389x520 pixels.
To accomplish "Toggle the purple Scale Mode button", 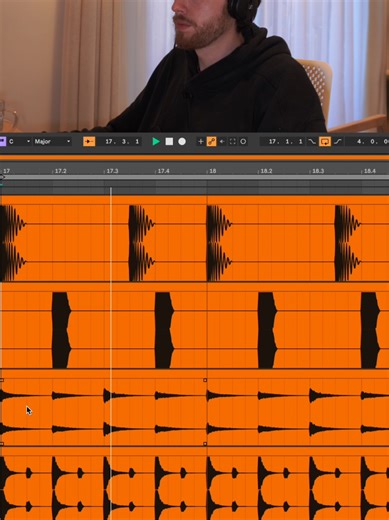I will pyautogui.click(x=2, y=141).
